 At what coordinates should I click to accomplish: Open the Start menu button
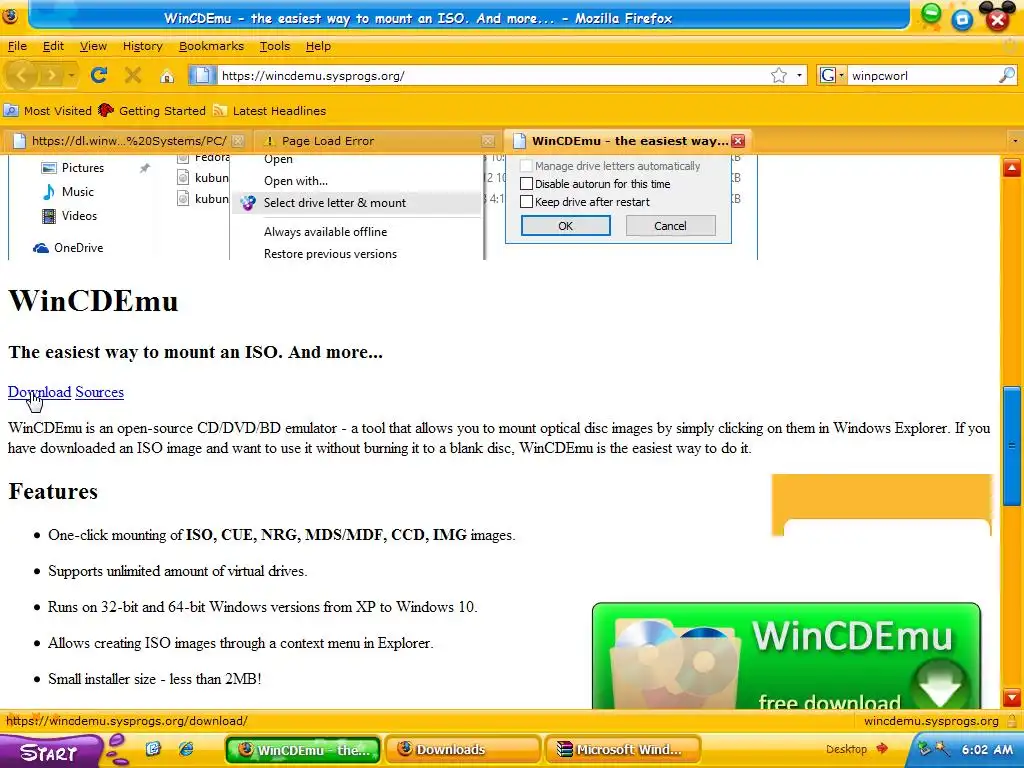pos(50,752)
